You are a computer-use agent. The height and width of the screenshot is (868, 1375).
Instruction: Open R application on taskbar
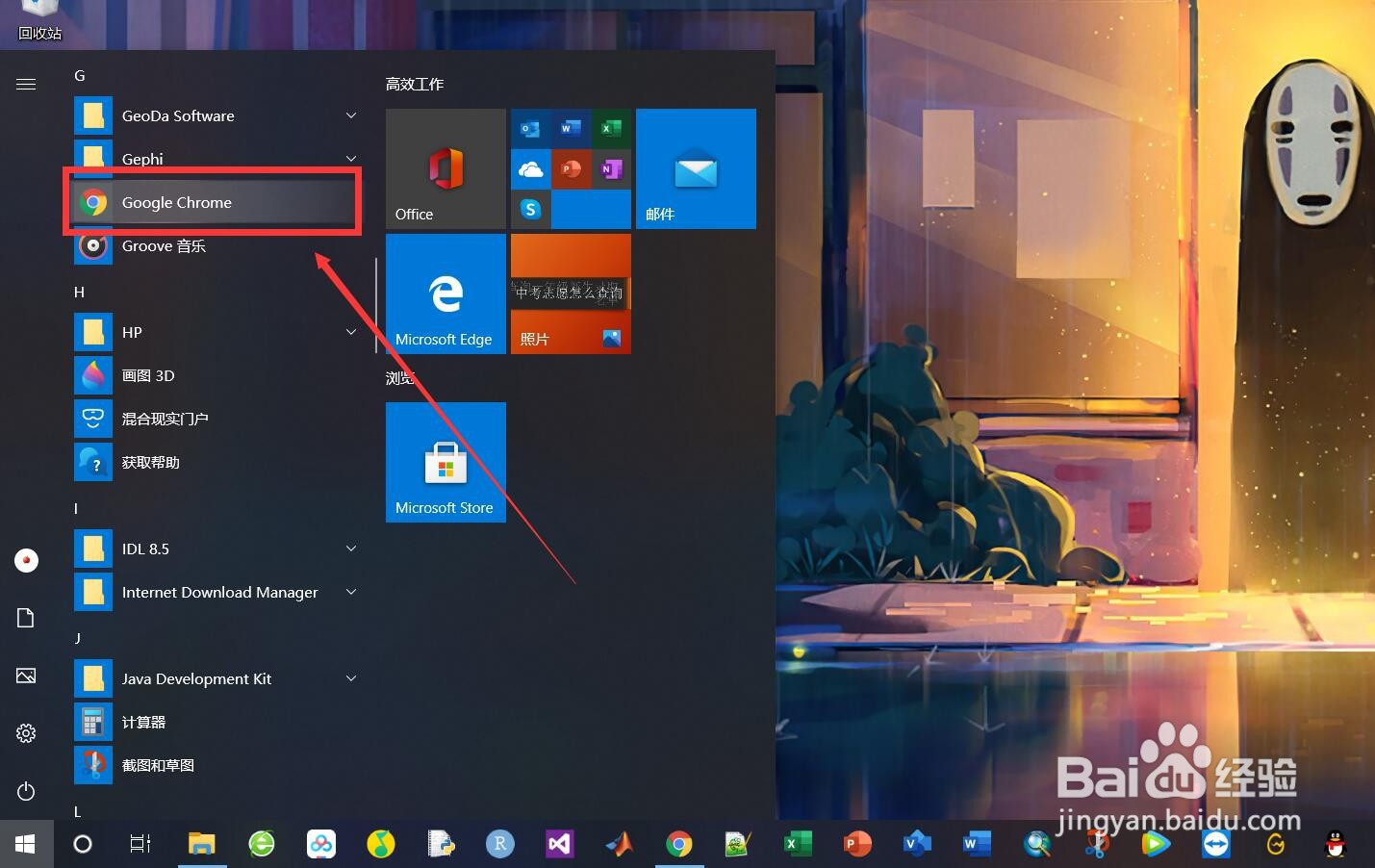click(500, 844)
